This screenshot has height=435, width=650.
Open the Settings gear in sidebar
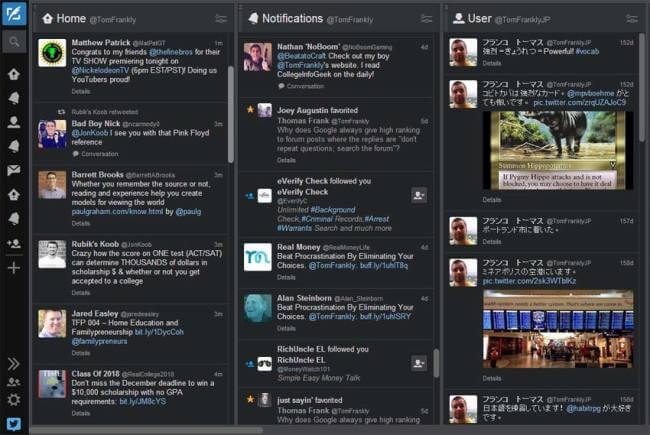[x=14, y=400]
